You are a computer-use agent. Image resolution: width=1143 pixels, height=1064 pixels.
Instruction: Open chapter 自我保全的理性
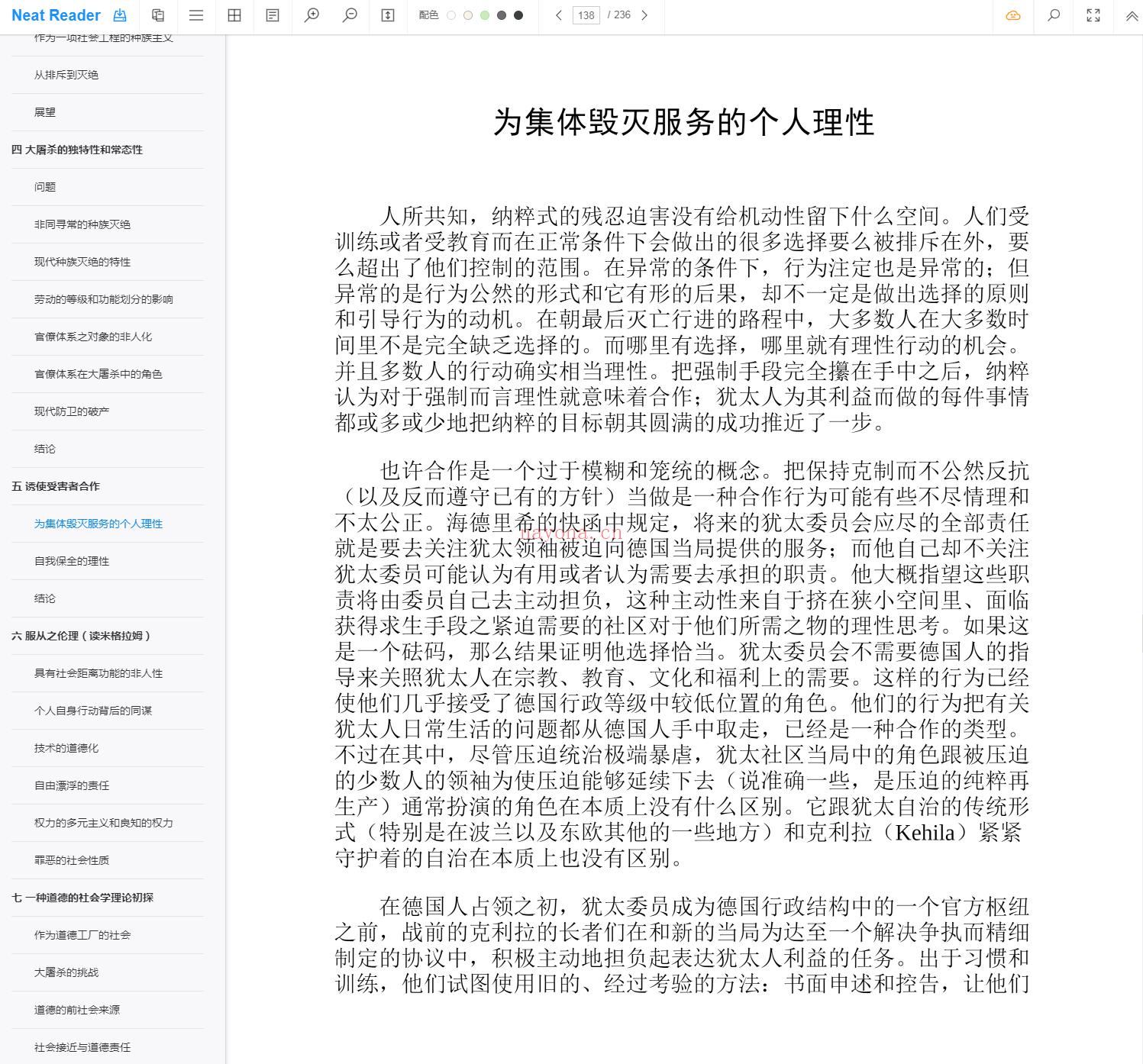click(72, 561)
